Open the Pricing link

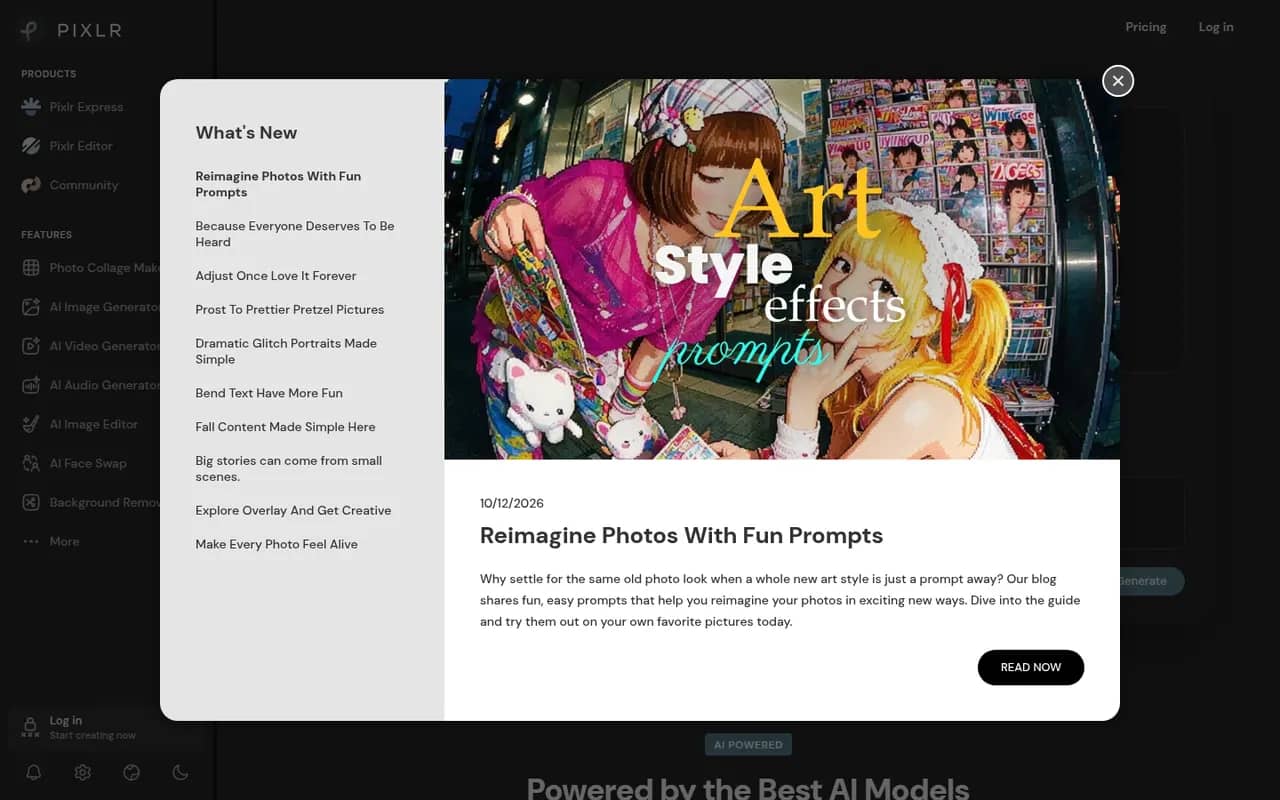pyautogui.click(x=1146, y=27)
